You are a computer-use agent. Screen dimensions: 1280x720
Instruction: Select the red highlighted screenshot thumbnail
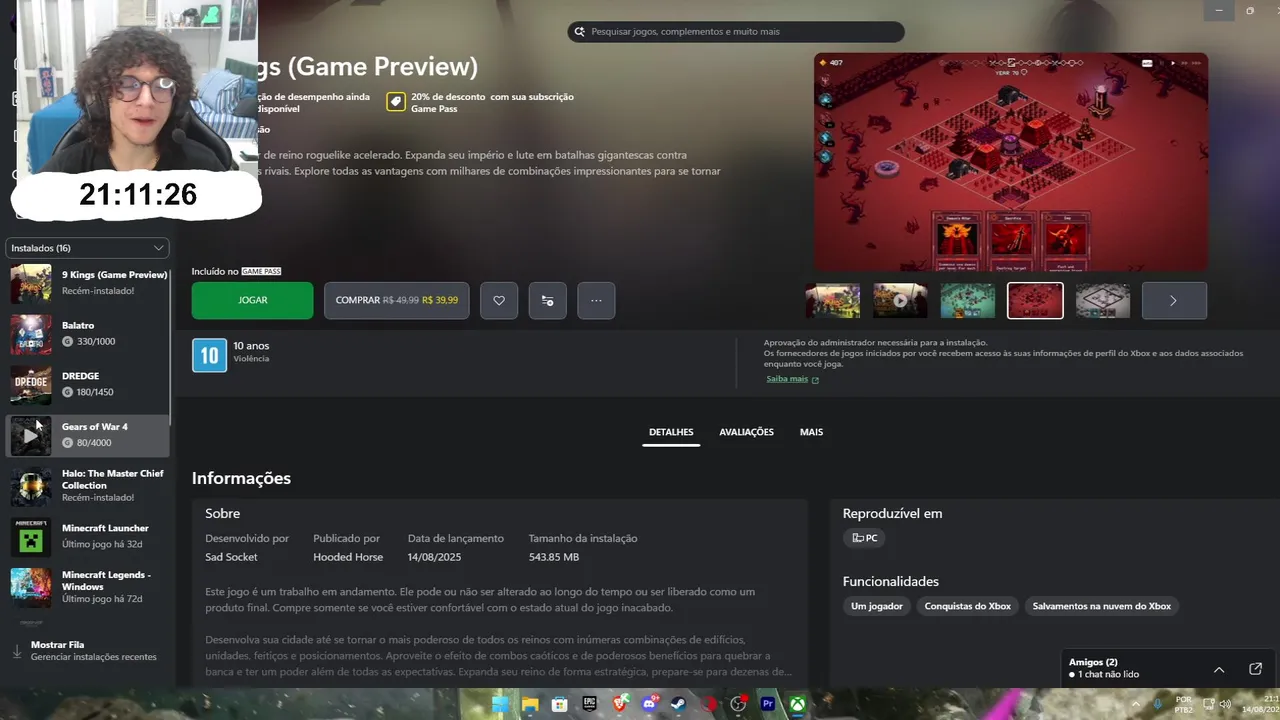tap(1035, 300)
